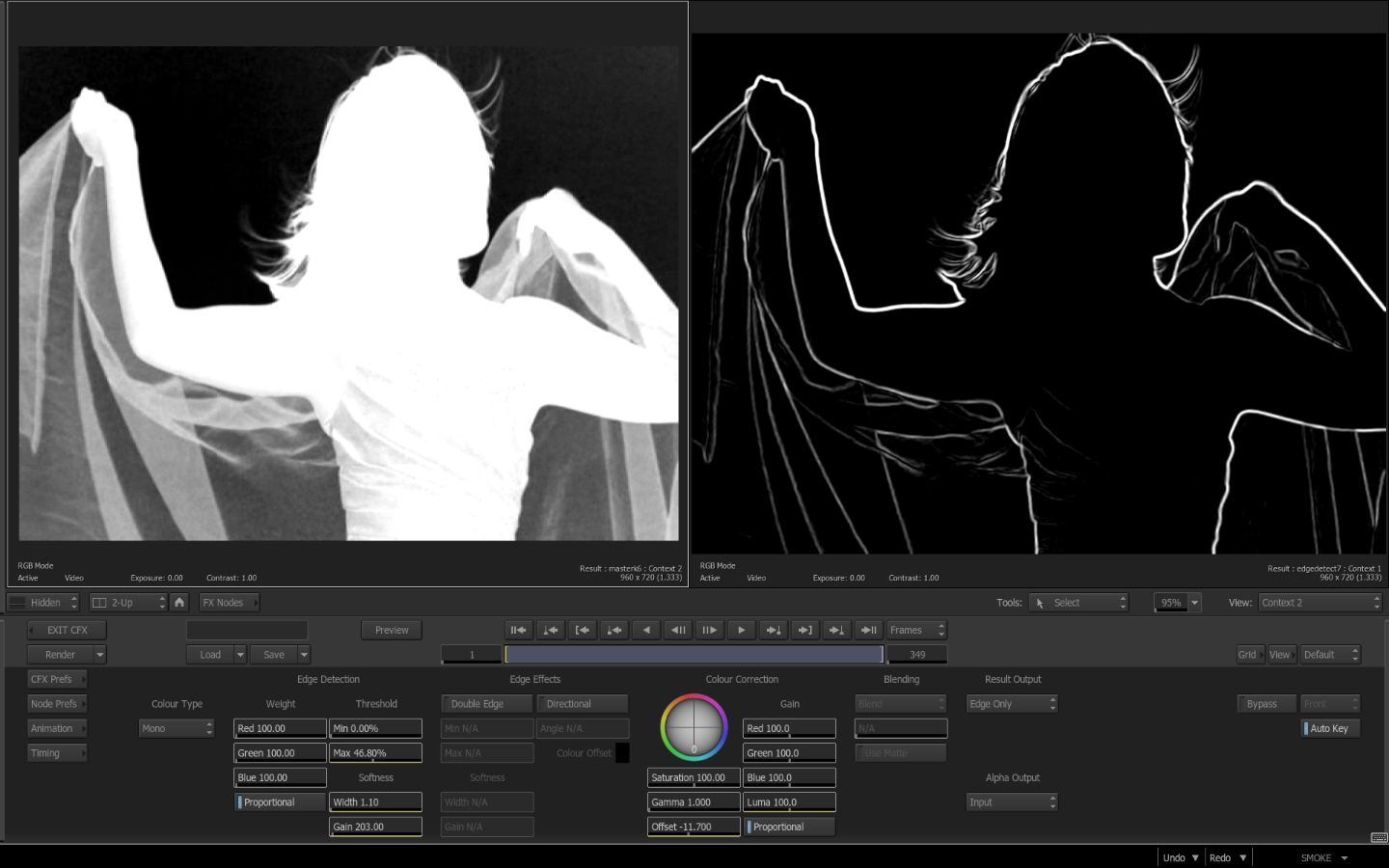The image size is (1389, 868).
Task: Toggle Proportional under Gain
Action: [789, 827]
